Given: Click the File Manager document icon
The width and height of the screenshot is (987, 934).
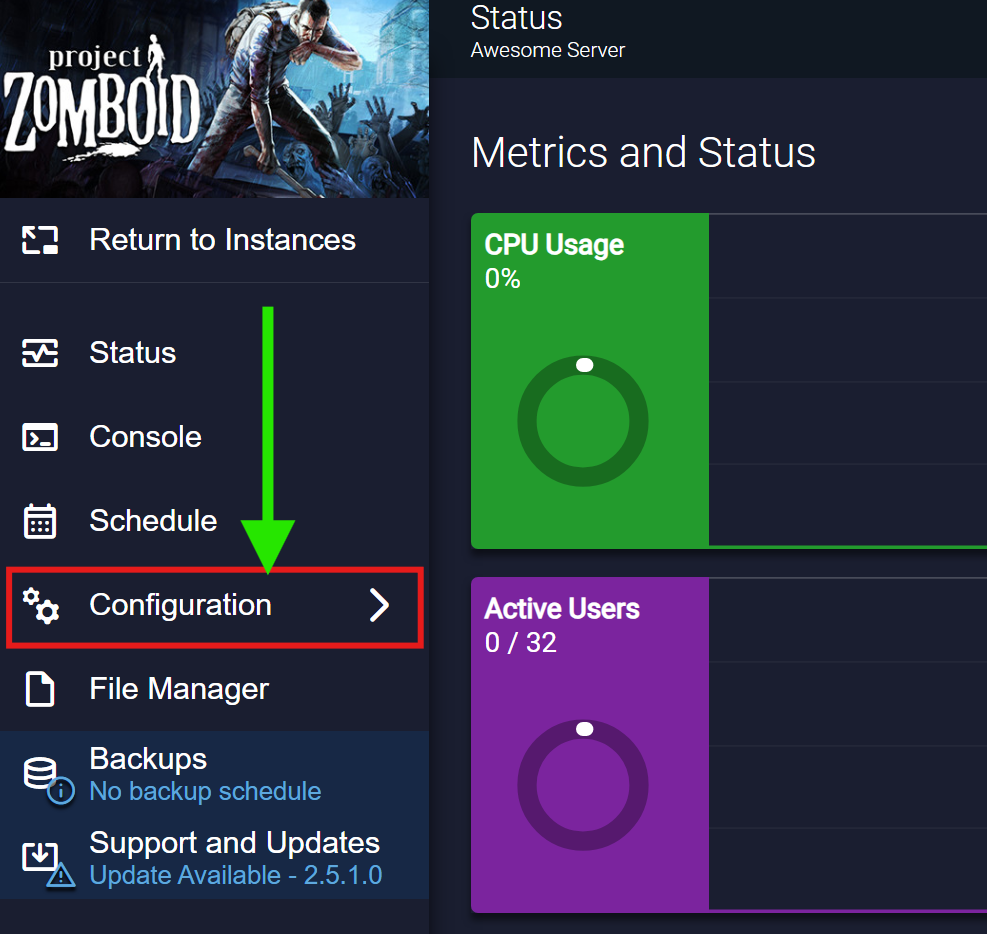Looking at the screenshot, I should 40,689.
